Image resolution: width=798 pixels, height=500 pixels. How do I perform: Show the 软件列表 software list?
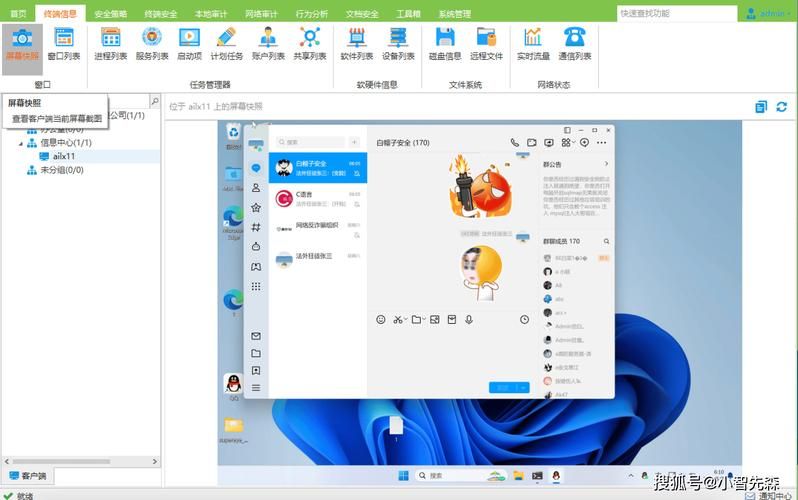tap(357, 43)
